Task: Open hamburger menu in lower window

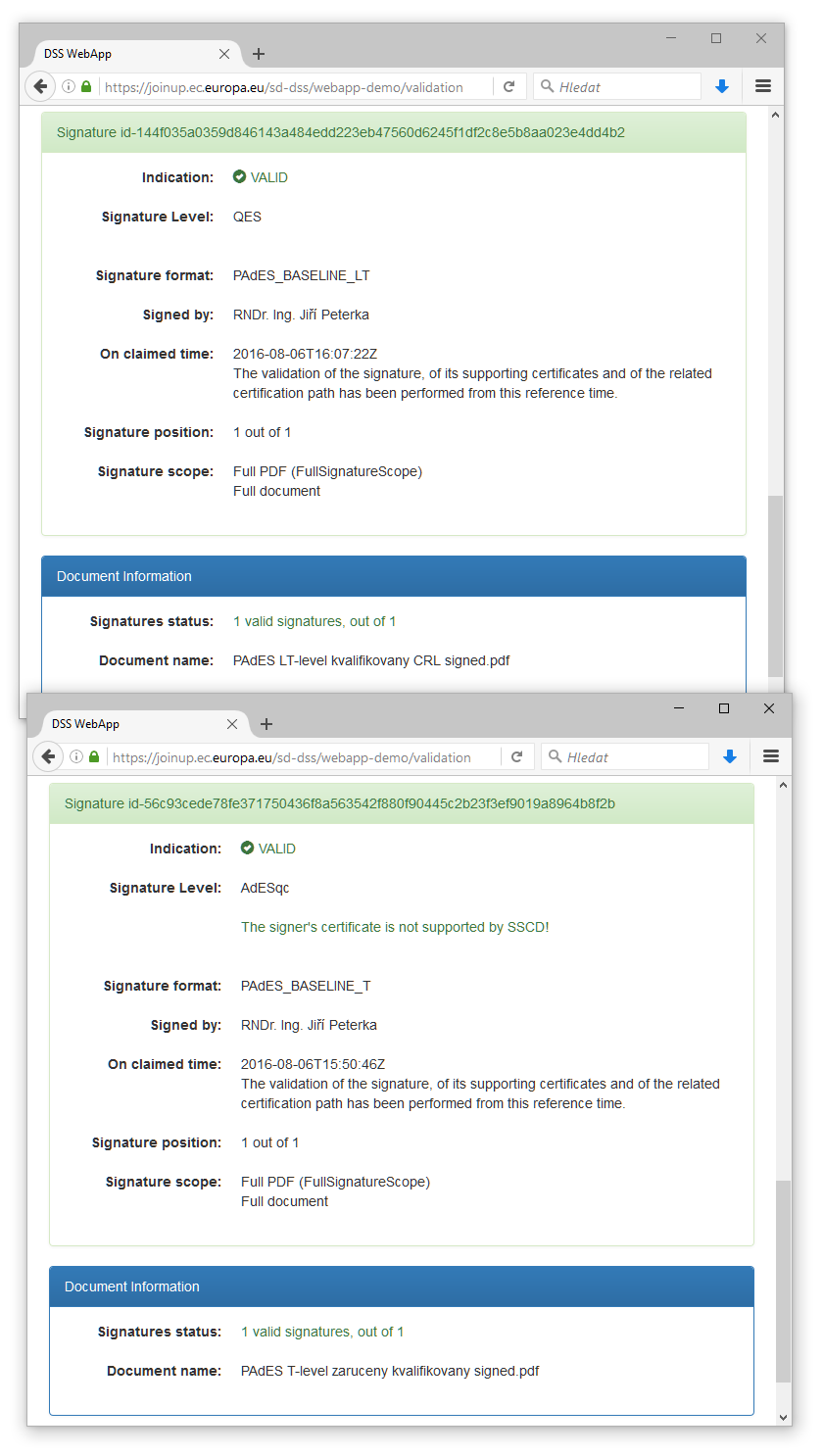Action: pyautogui.click(x=771, y=756)
